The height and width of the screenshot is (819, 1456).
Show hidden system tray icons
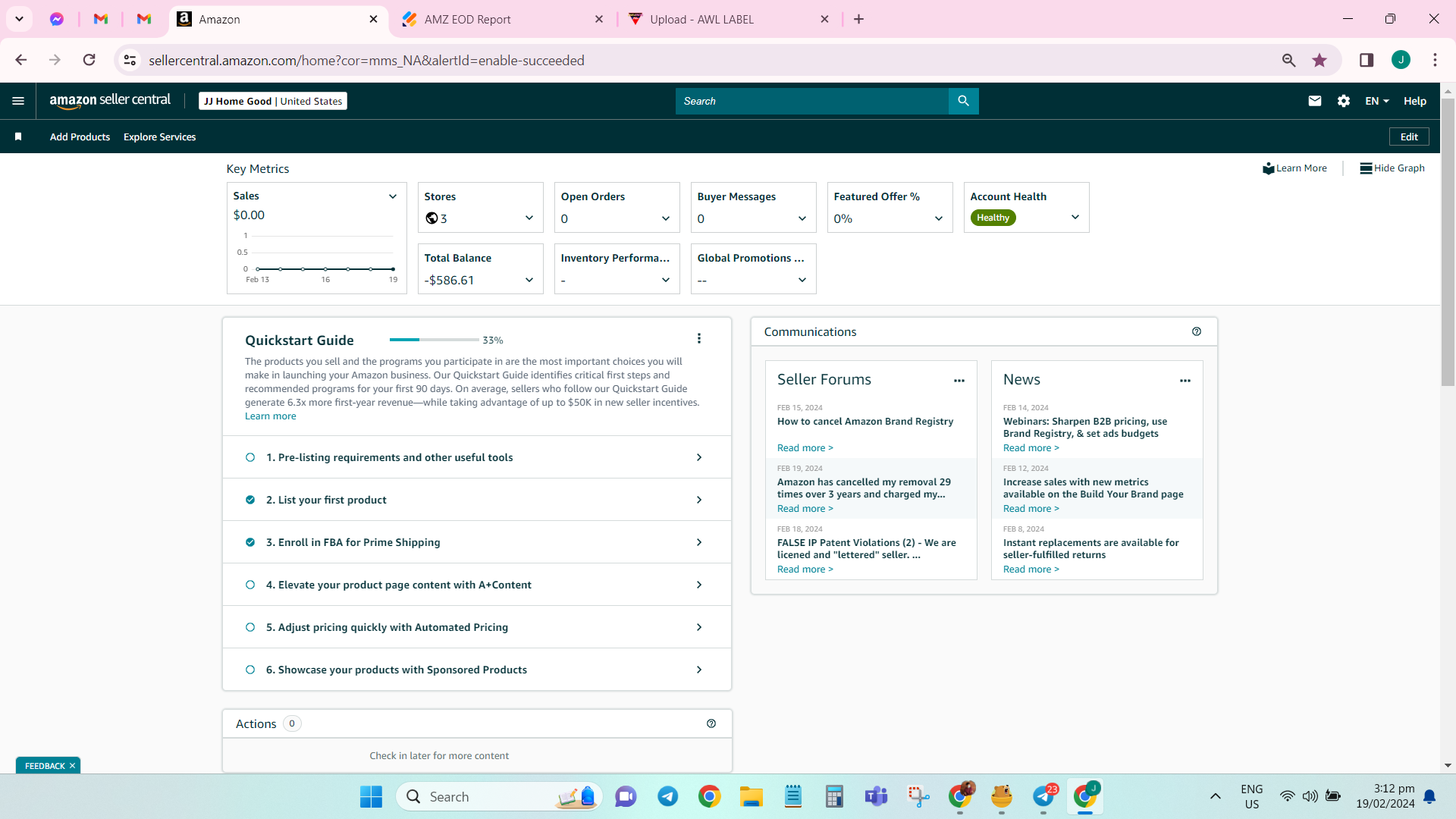pos(1215,796)
